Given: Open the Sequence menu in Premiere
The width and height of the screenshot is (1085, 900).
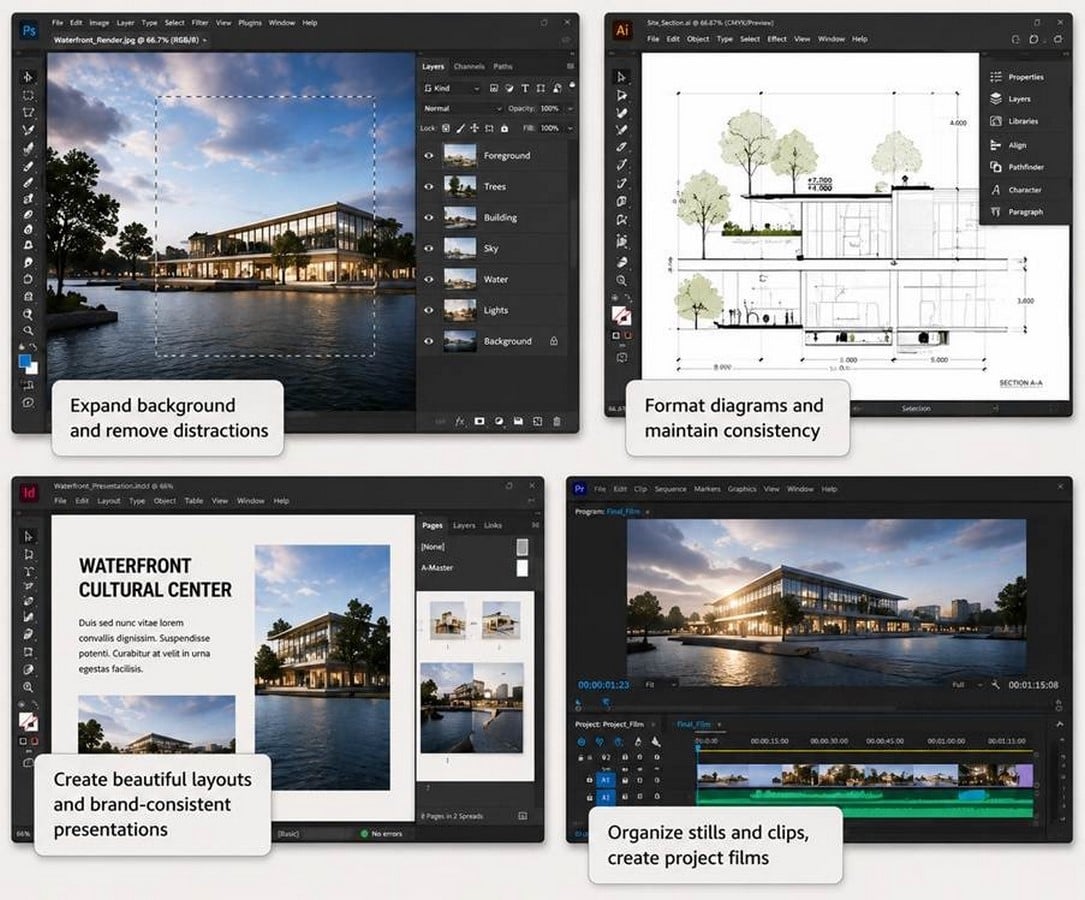Looking at the screenshot, I should click(670, 489).
